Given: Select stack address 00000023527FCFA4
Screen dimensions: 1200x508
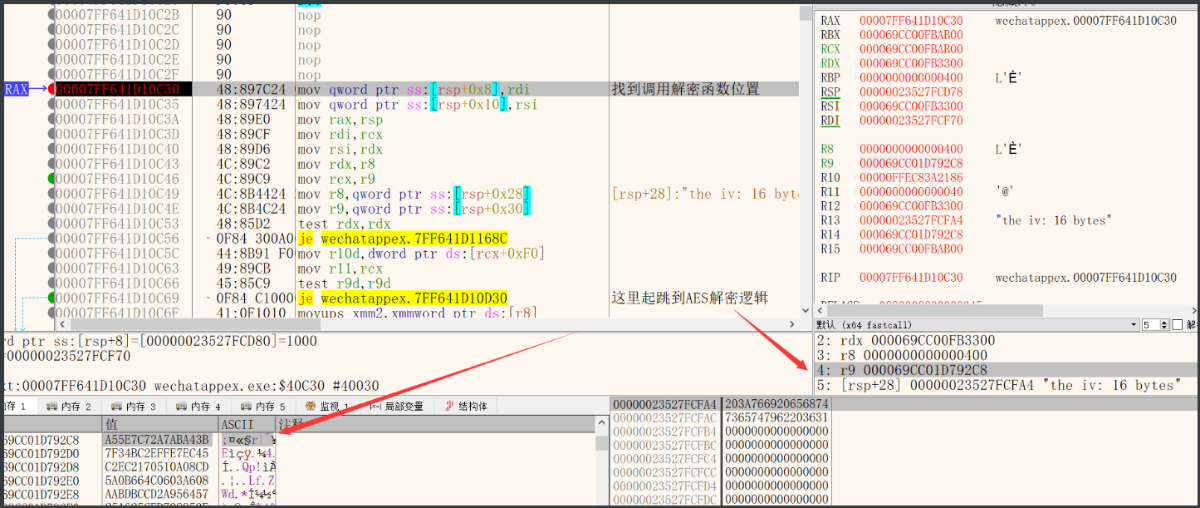Looking at the screenshot, I should [664, 403].
